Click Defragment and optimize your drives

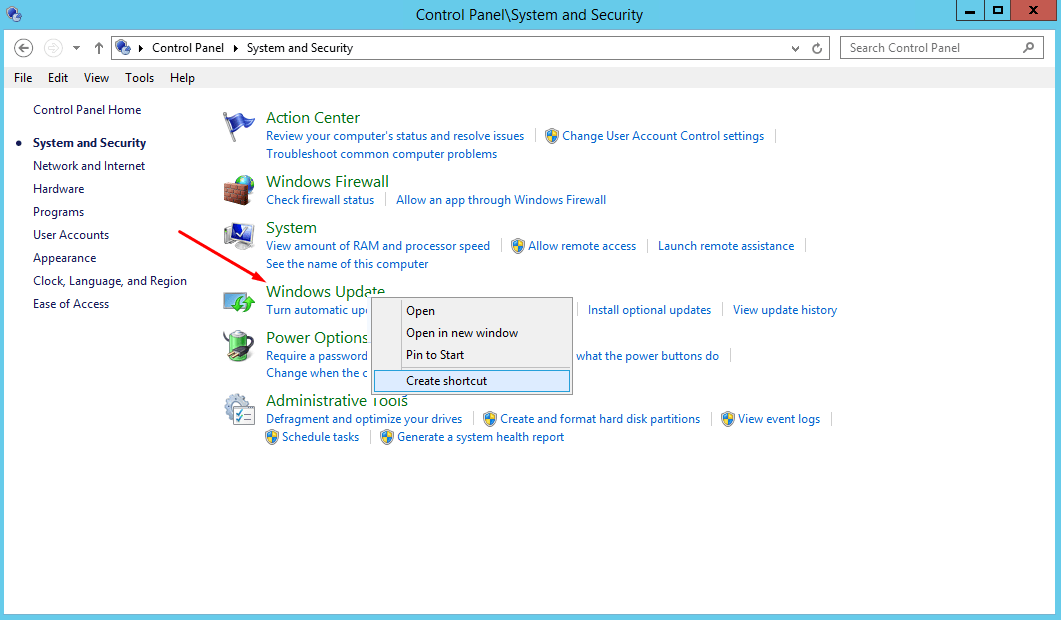click(x=364, y=419)
